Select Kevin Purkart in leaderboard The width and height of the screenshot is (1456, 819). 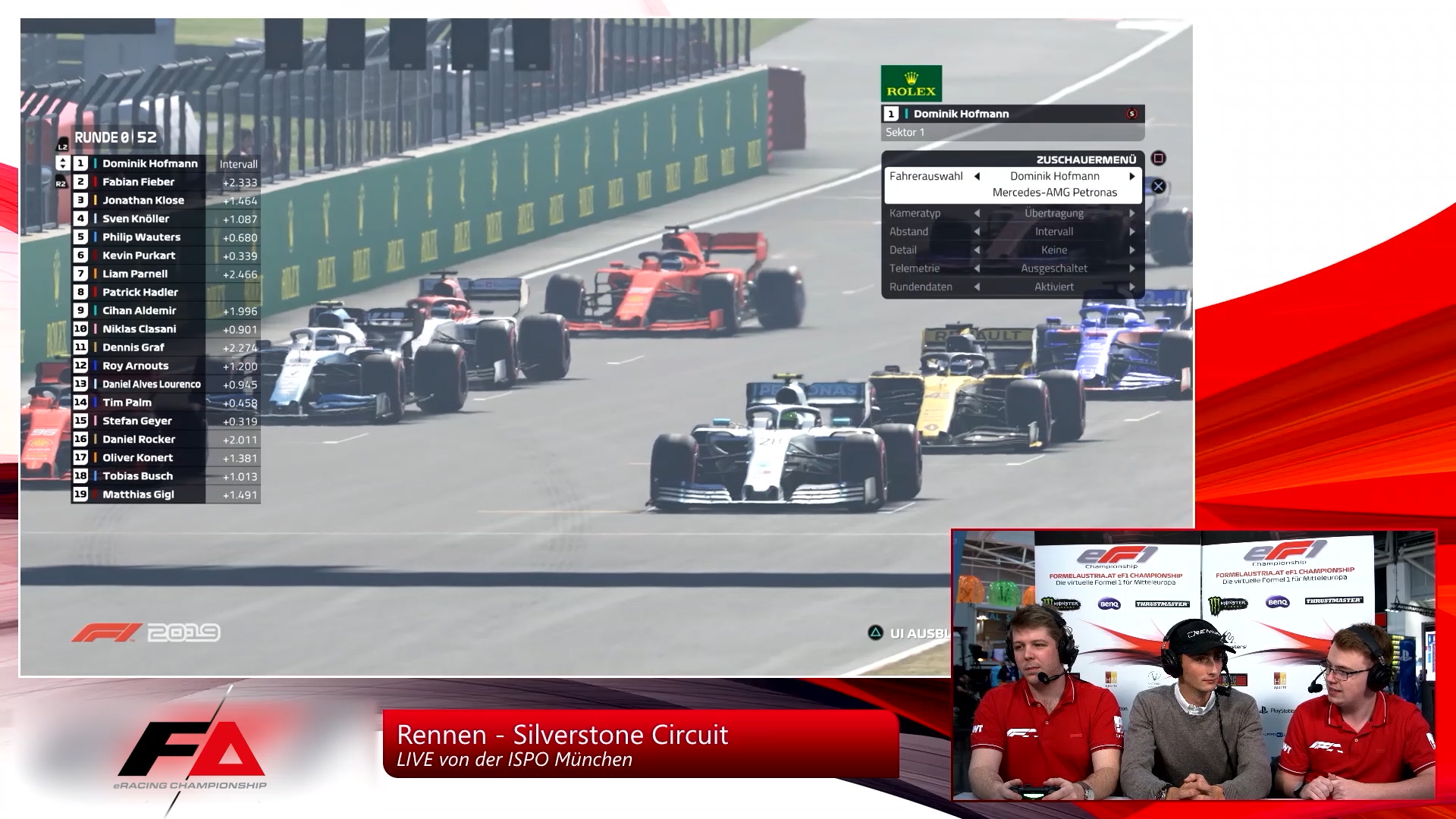tap(166, 256)
